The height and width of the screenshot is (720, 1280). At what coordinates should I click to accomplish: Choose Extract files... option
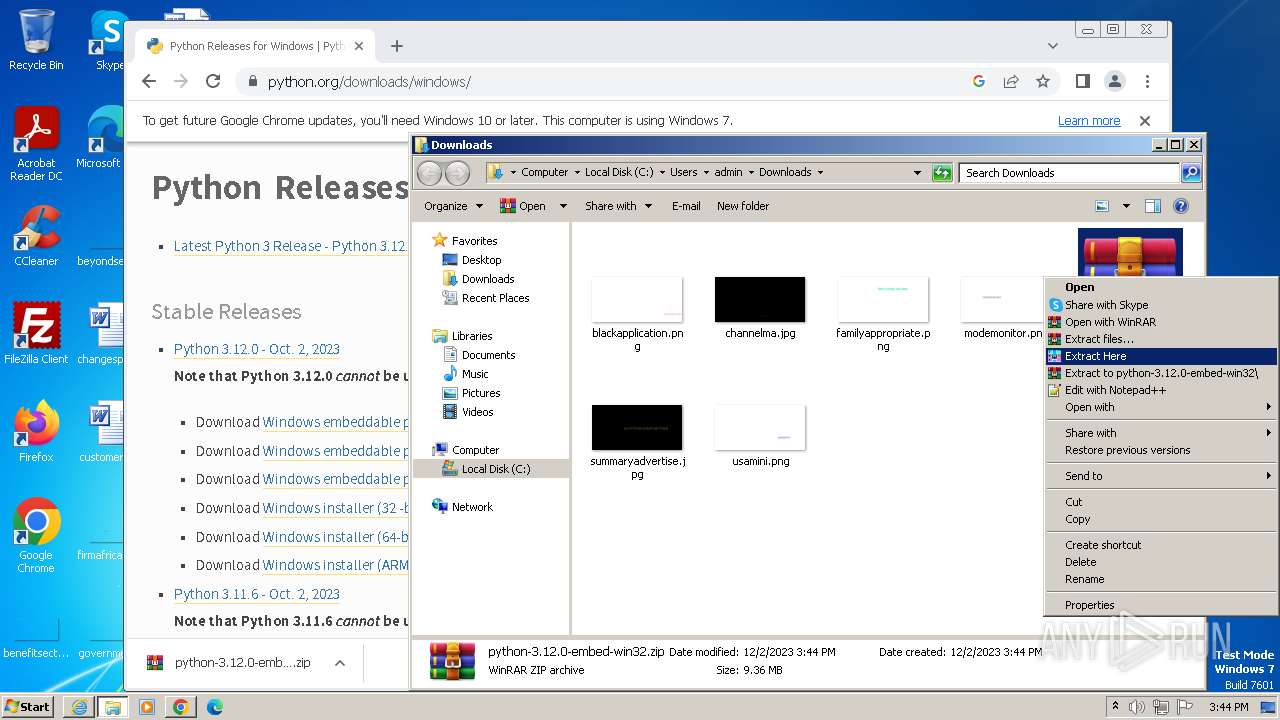tap(1161, 339)
